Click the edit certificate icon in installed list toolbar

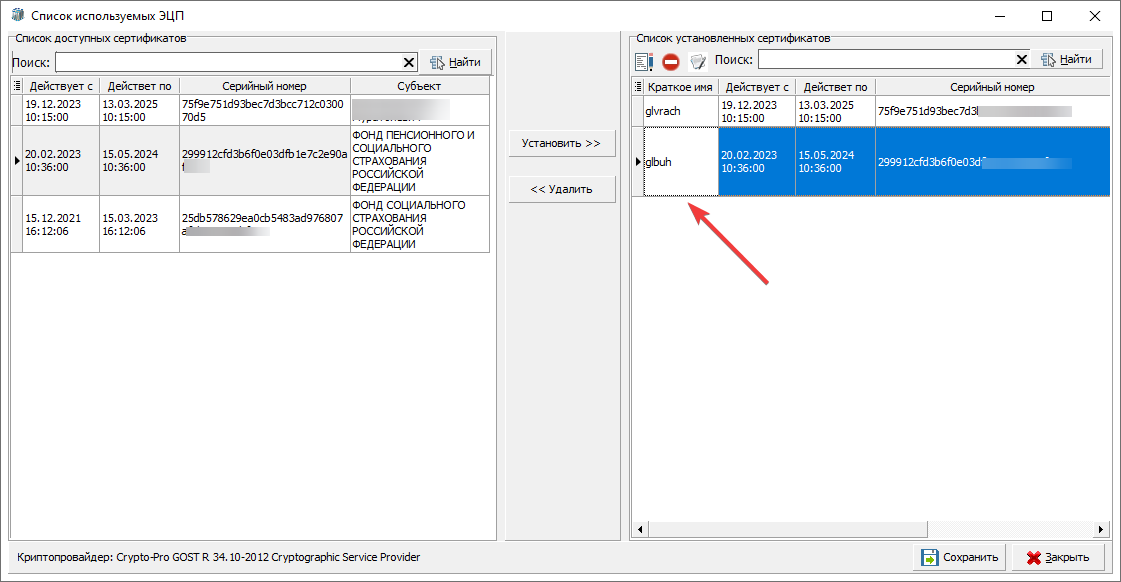643,62
